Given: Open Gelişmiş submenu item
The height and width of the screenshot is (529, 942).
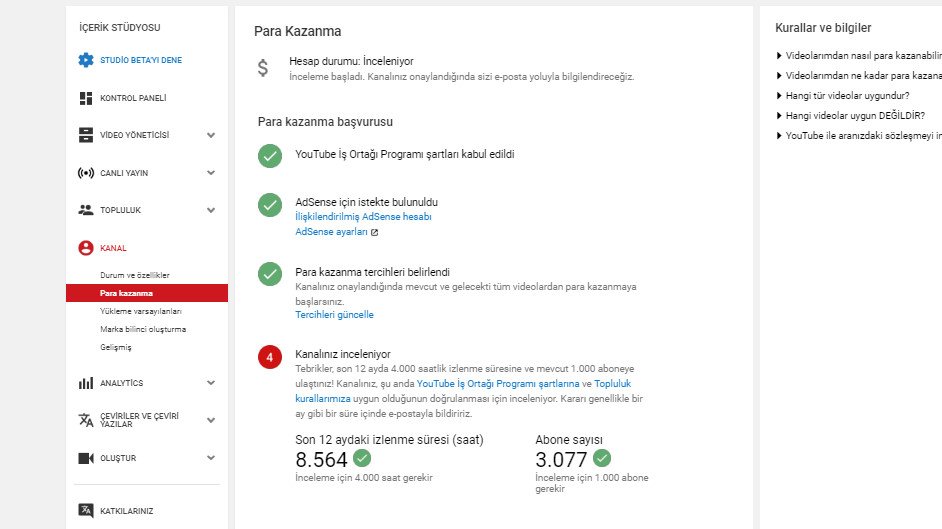Looking at the screenshot, I should coord(115,347).
